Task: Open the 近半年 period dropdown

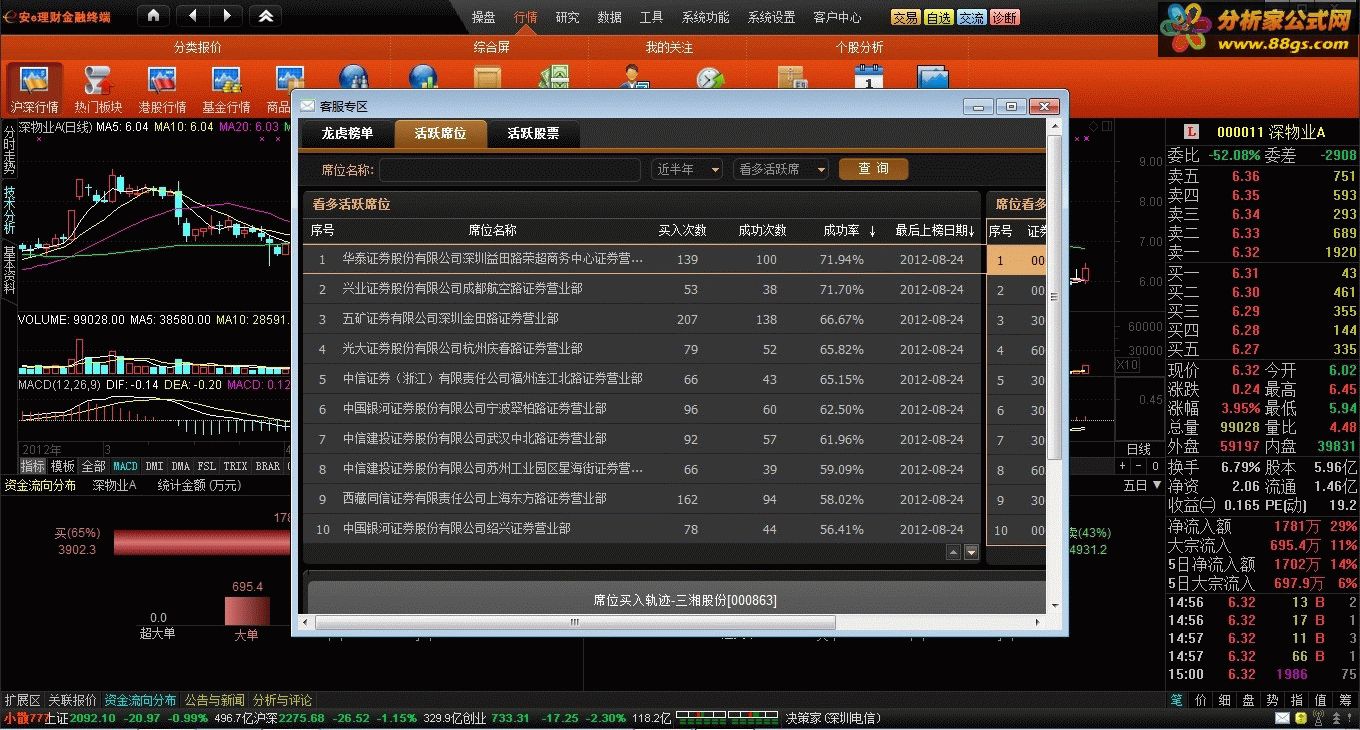Action: click(x=687, y=169)
